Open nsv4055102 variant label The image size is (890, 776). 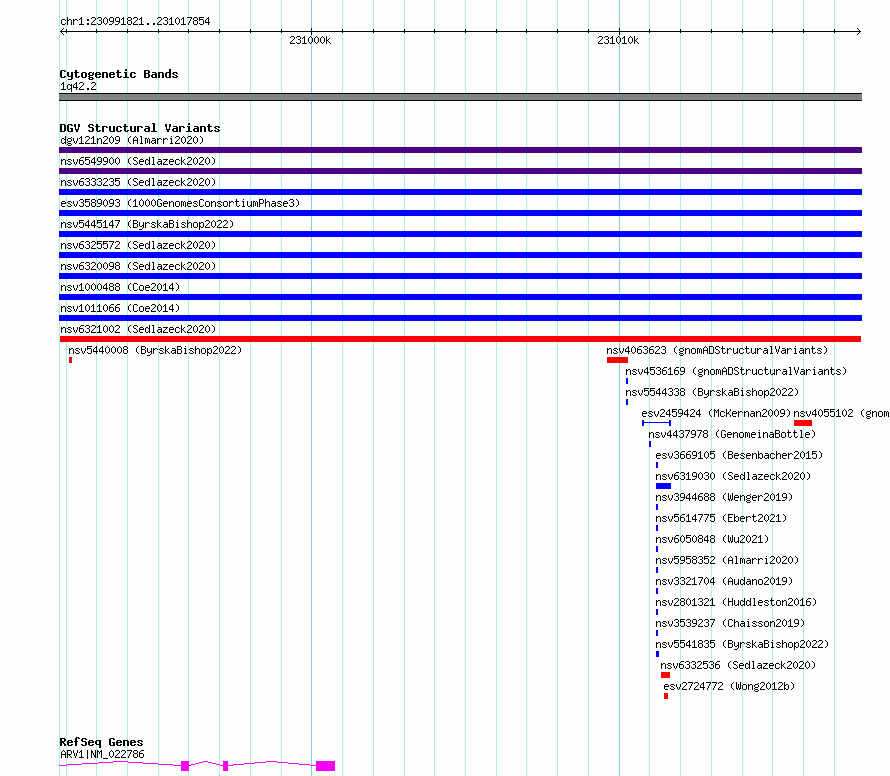point(841,413)
